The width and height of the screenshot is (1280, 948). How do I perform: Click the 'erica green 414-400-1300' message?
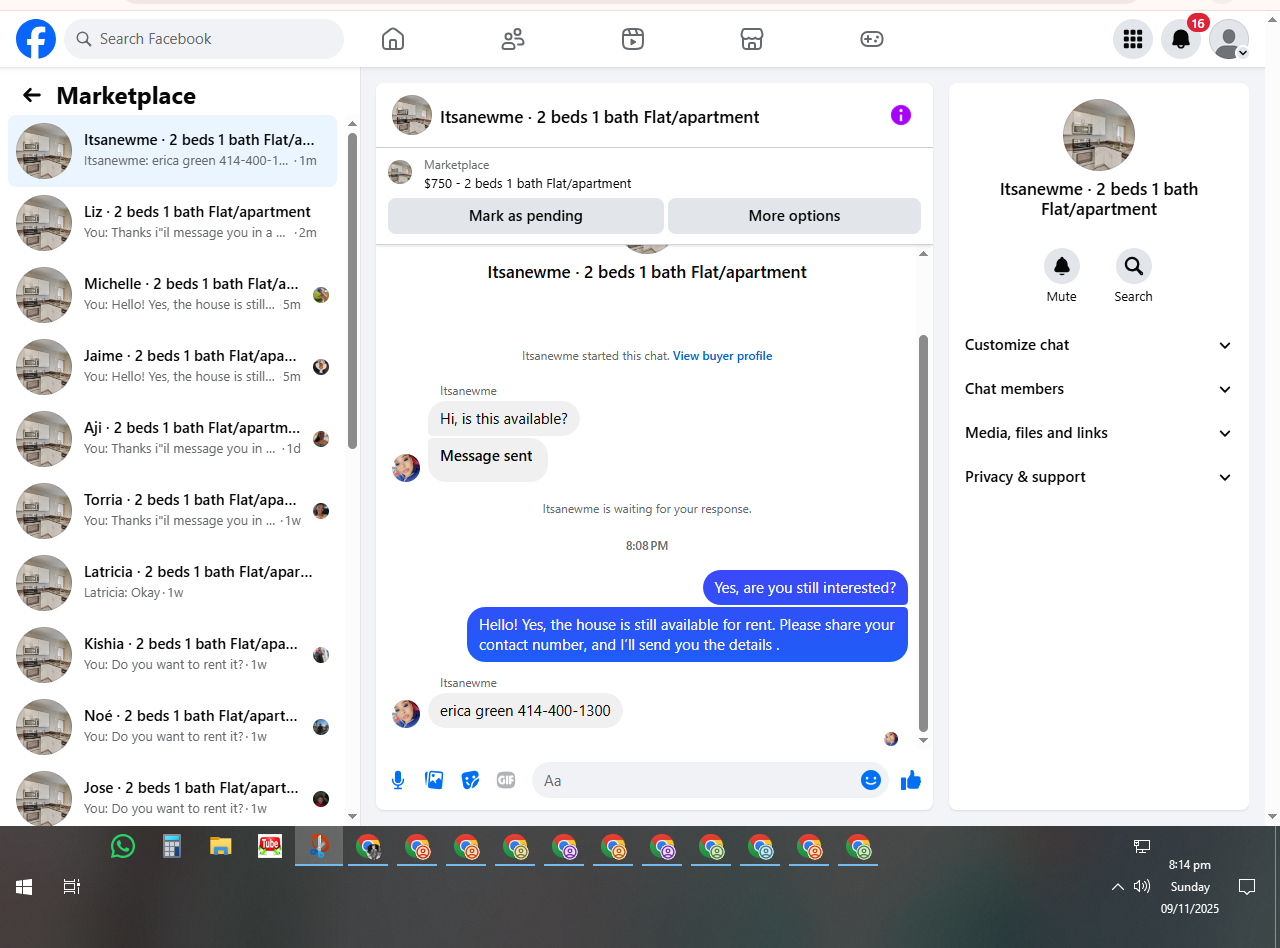click(x=525, y=711)
